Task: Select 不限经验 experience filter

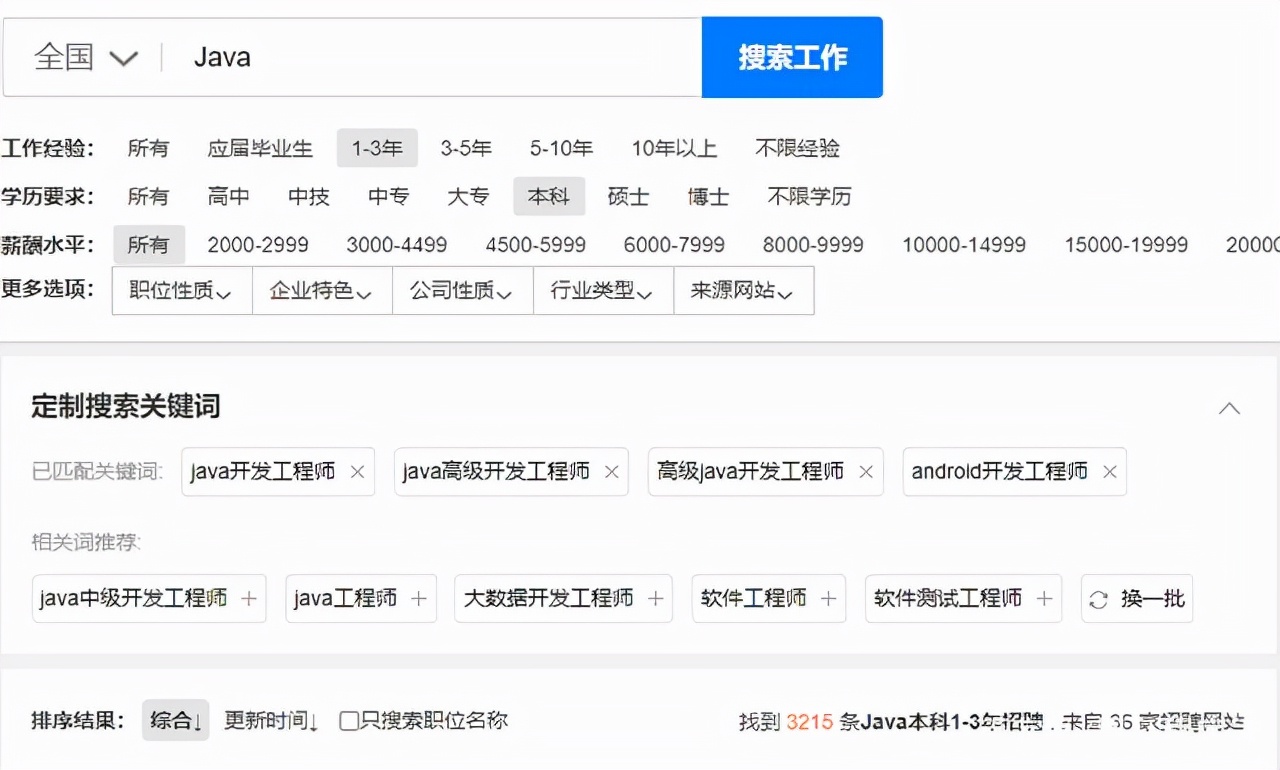Action: coord(797,148)
